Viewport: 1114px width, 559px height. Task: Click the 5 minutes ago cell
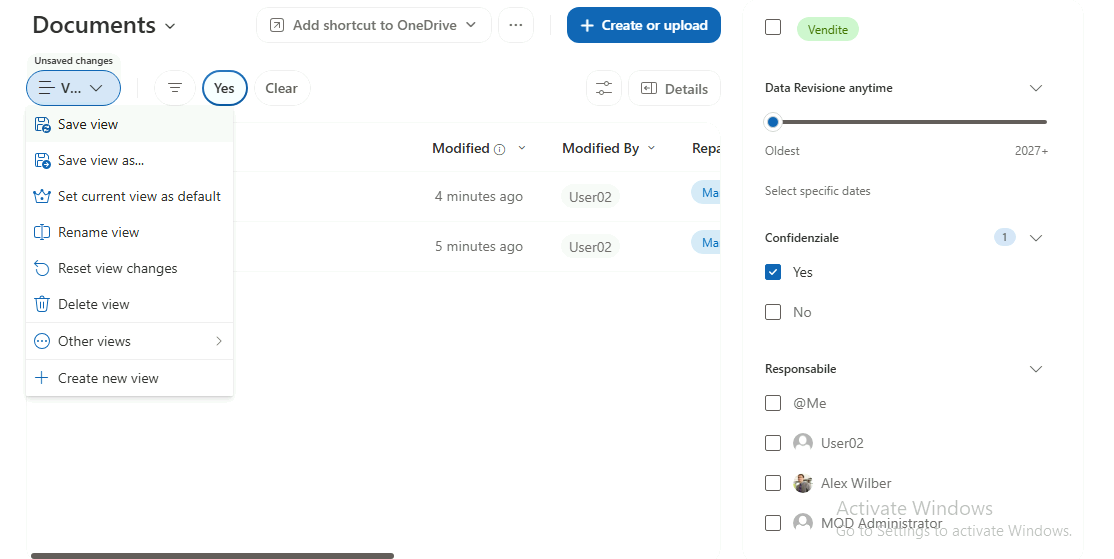[x=479, y=246]
